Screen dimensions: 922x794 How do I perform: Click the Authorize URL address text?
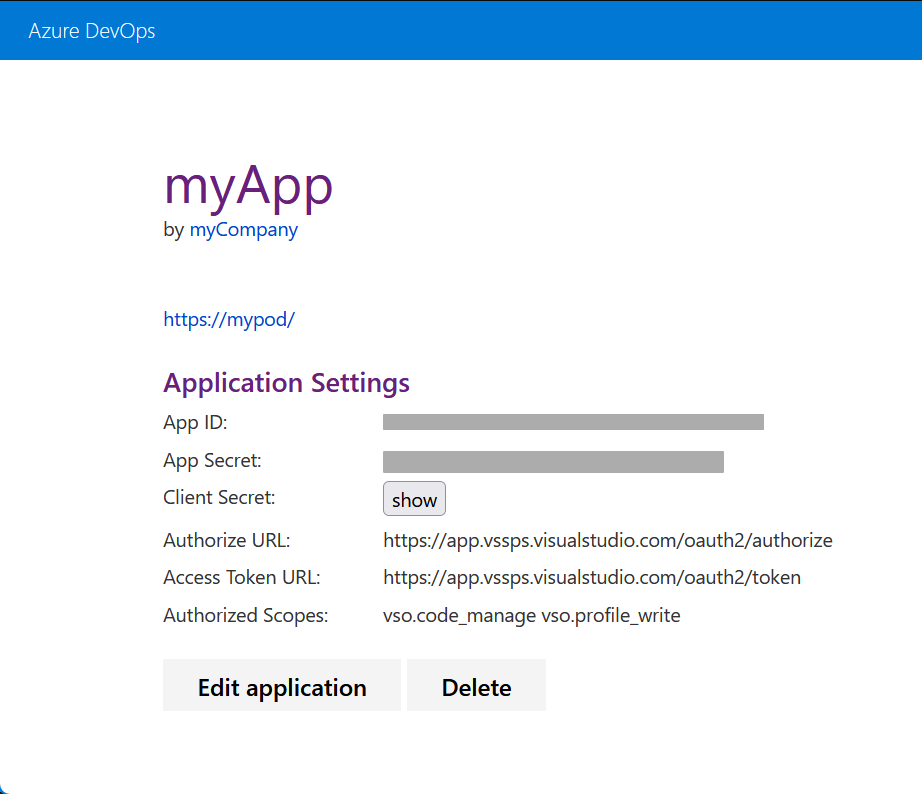pos(607,540)
